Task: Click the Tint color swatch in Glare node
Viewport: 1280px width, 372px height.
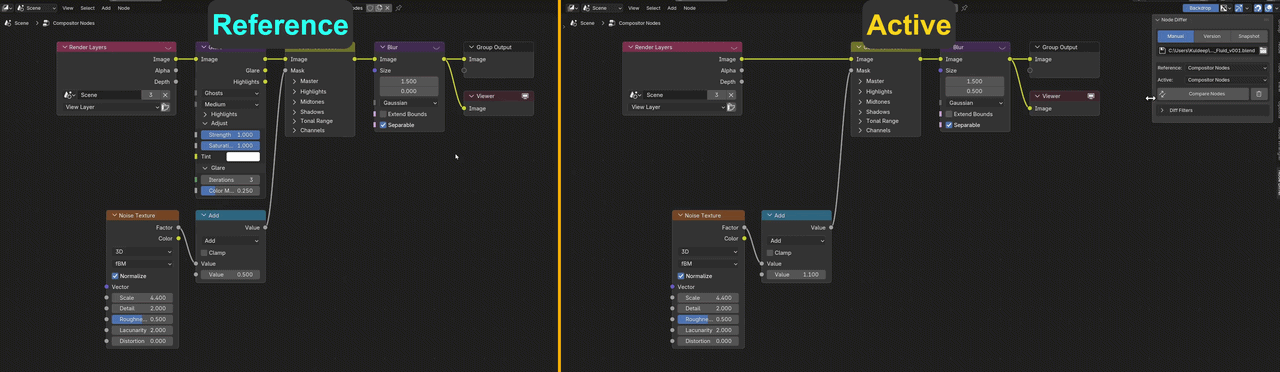Action: [243, 157]
